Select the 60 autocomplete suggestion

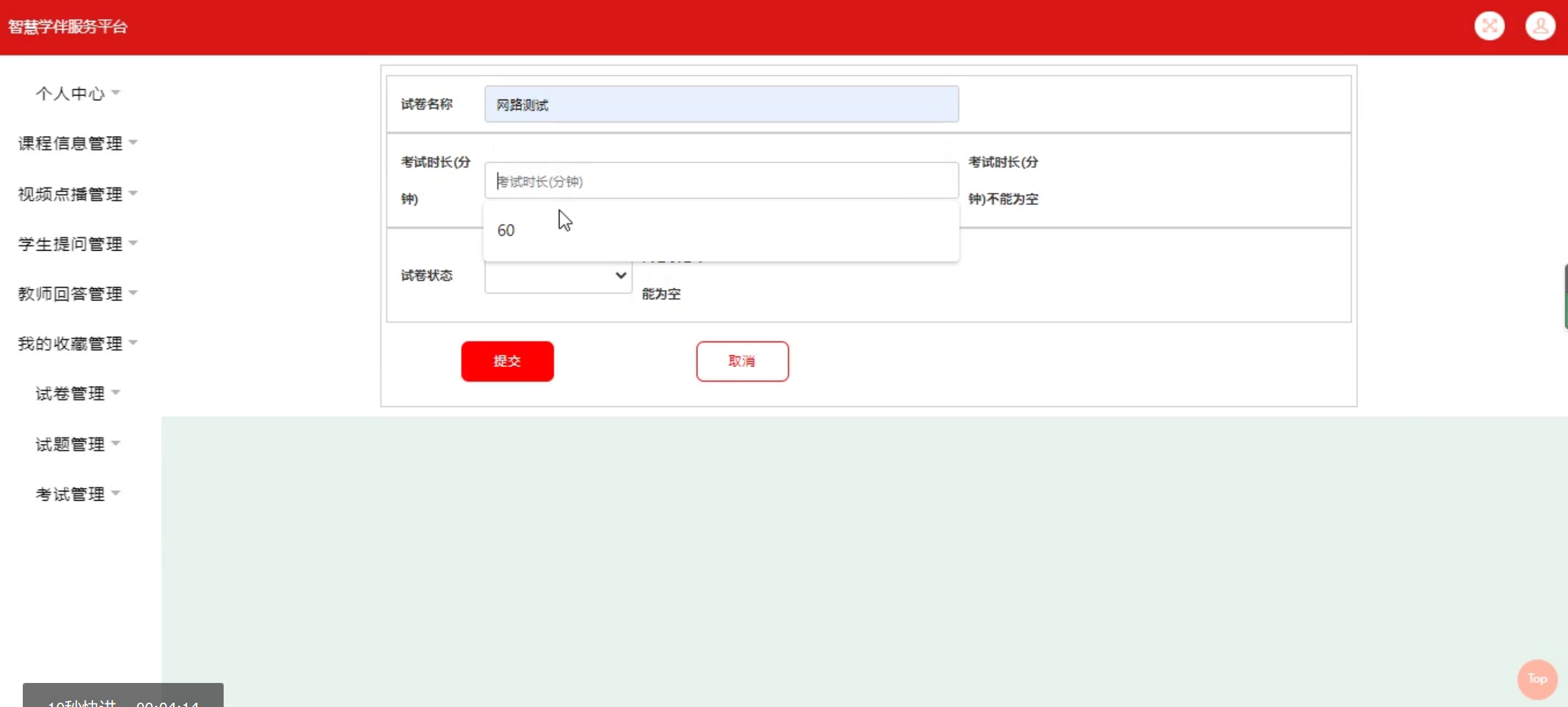(506, 230)
